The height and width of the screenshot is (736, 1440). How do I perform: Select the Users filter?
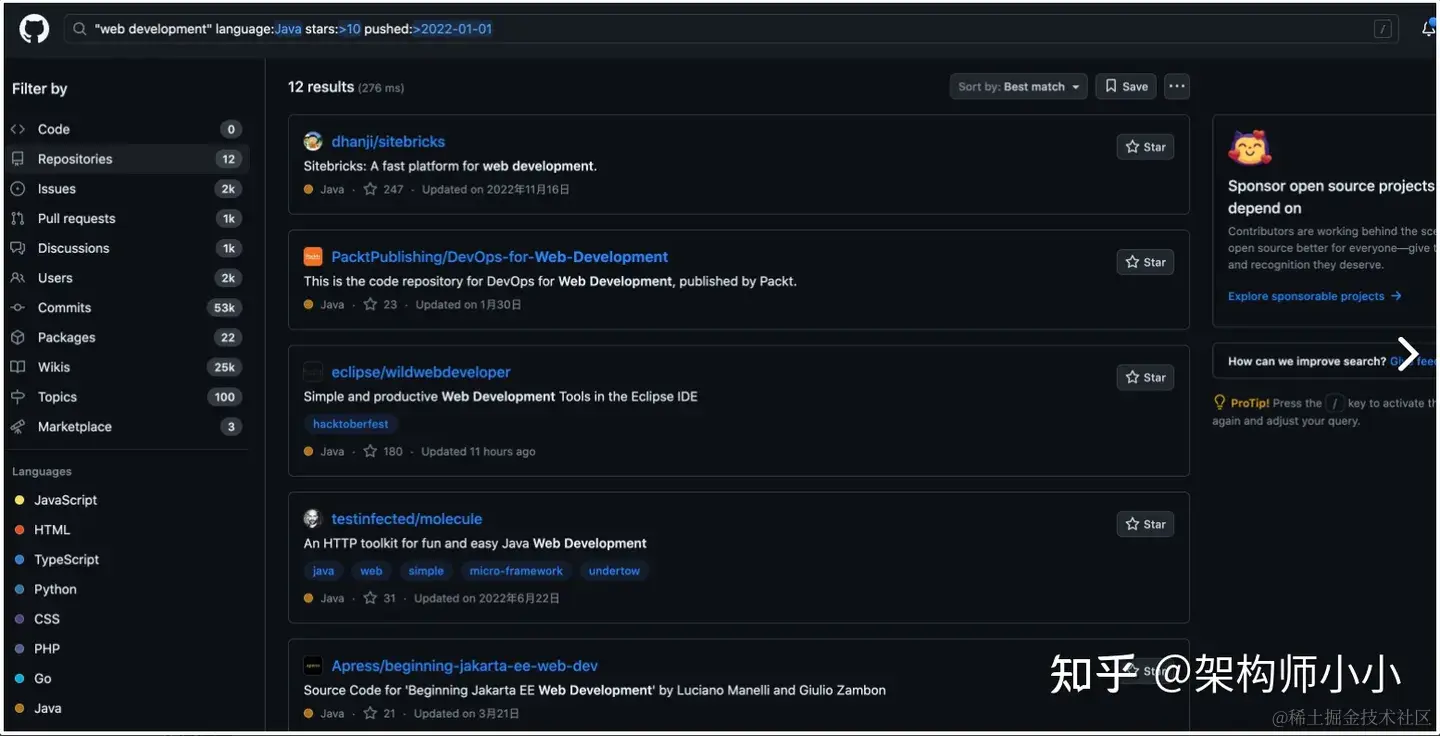point(127,278)
